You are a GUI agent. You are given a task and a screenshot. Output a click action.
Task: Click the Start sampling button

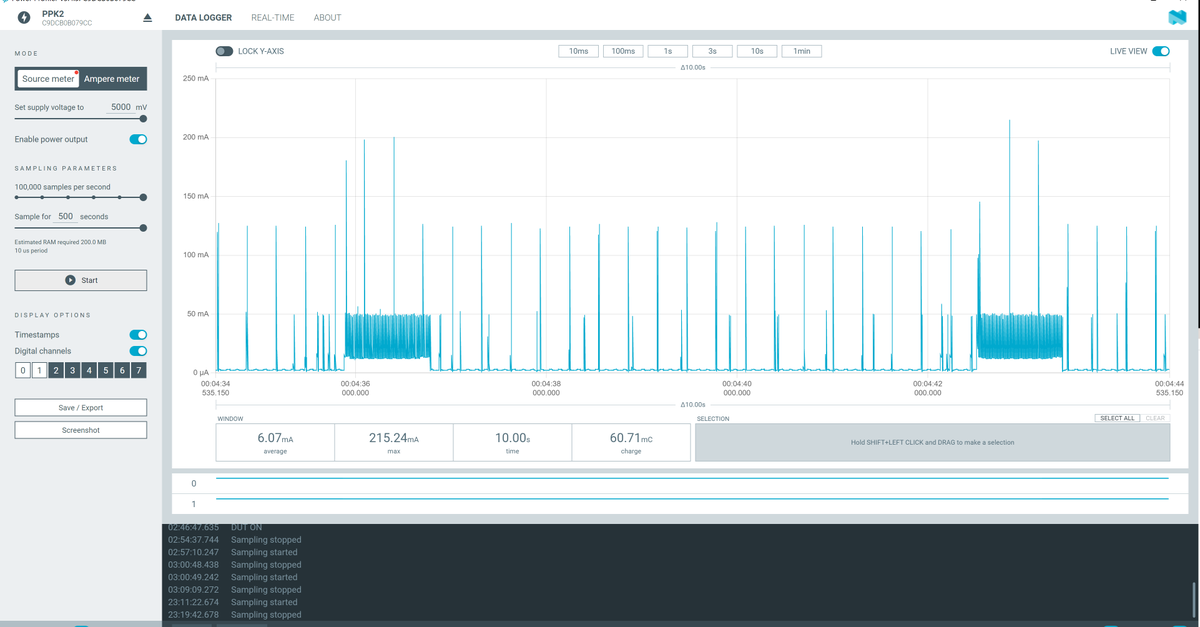(x=80, y=280)
